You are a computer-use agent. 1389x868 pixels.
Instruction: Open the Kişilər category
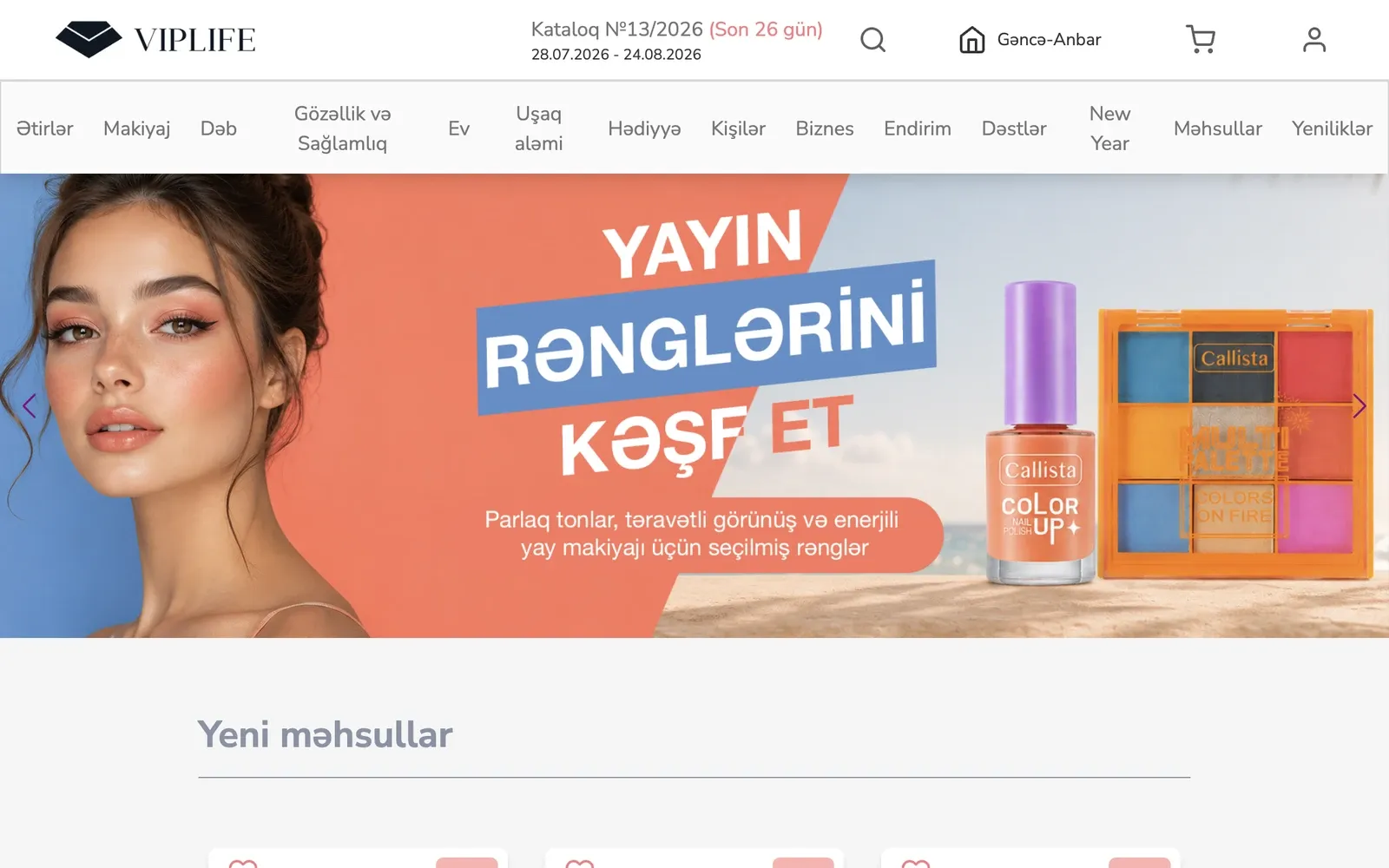tap(738, 128)
